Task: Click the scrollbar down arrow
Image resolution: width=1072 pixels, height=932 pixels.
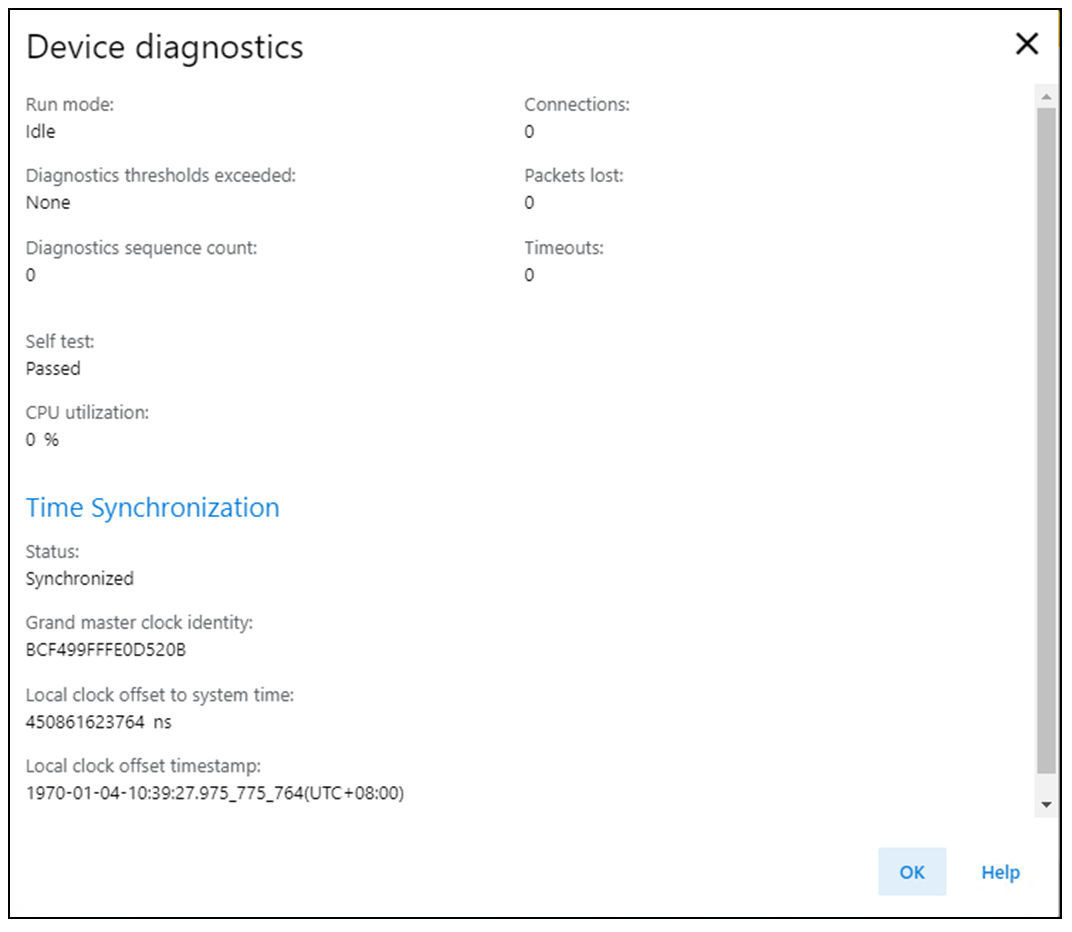Action: 1046,804
